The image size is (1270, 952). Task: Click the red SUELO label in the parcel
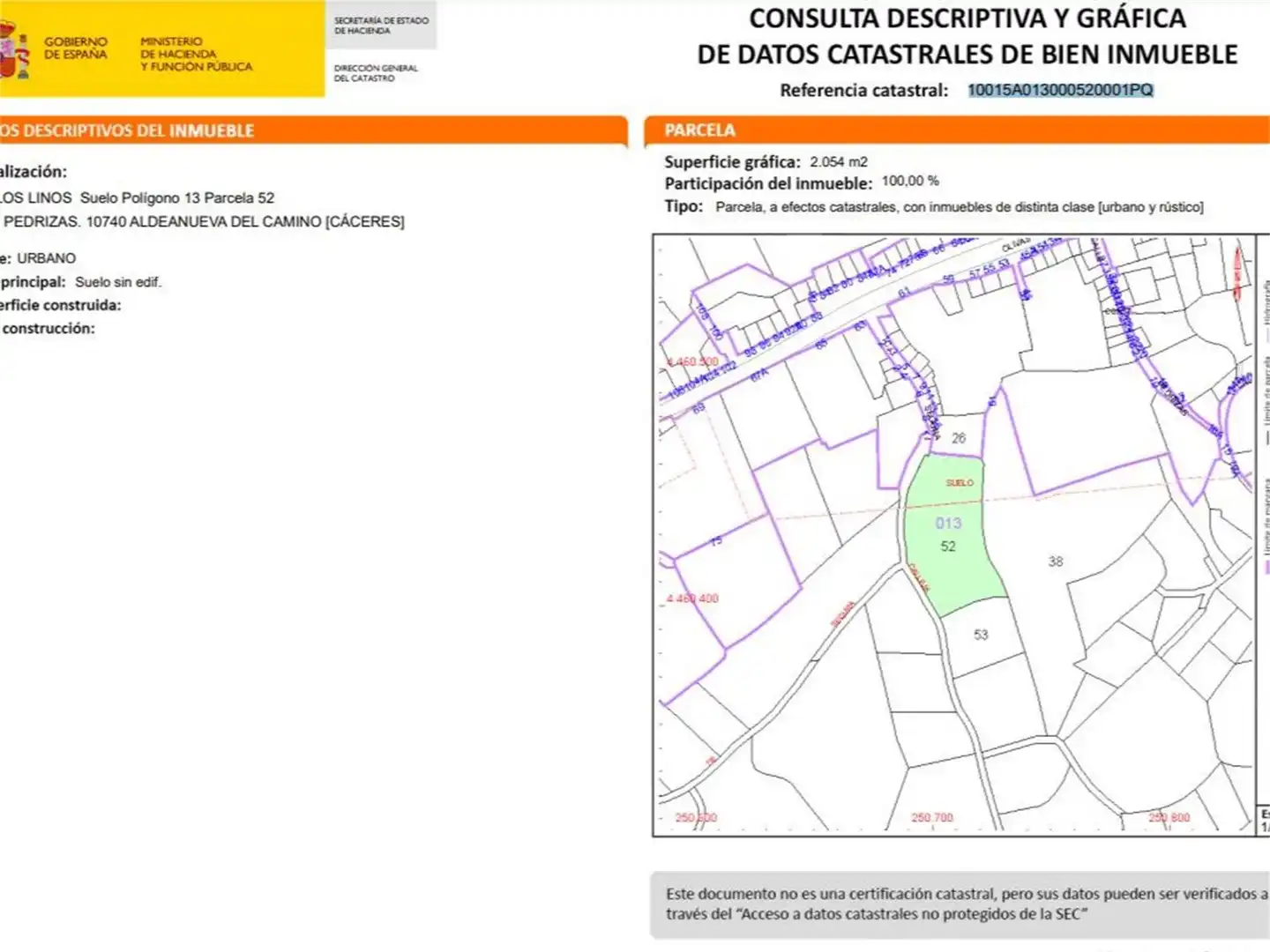pyautogui.click(x=960, y=483)
